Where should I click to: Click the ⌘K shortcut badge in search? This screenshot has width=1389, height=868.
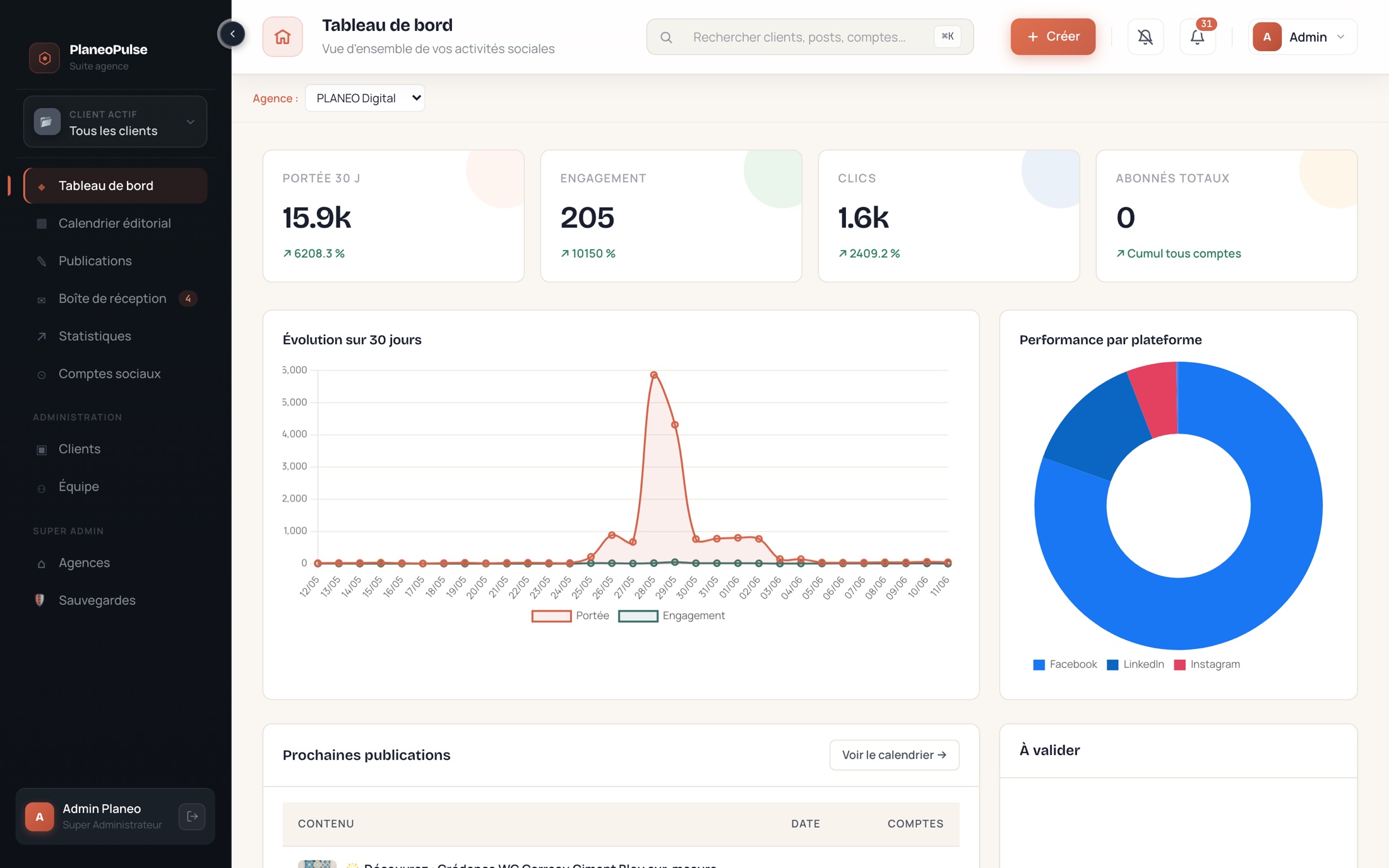pyautogui.click(x=947, y=37)
